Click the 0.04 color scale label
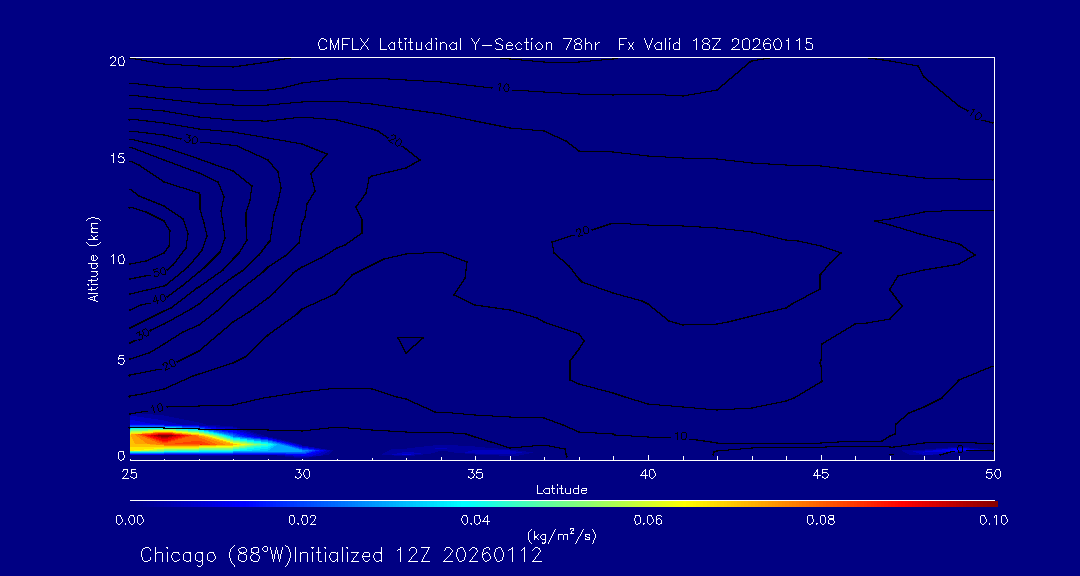This screenshot has height=576, width=1080. 475,520
